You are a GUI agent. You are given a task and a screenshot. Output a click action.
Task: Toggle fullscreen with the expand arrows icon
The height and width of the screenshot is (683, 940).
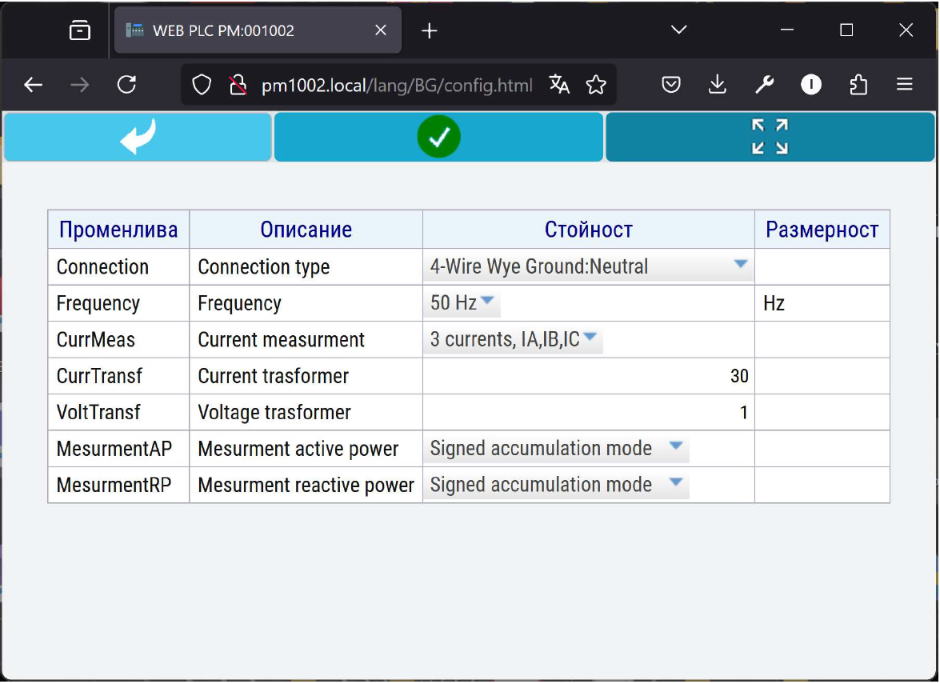[x=770, y=137]
